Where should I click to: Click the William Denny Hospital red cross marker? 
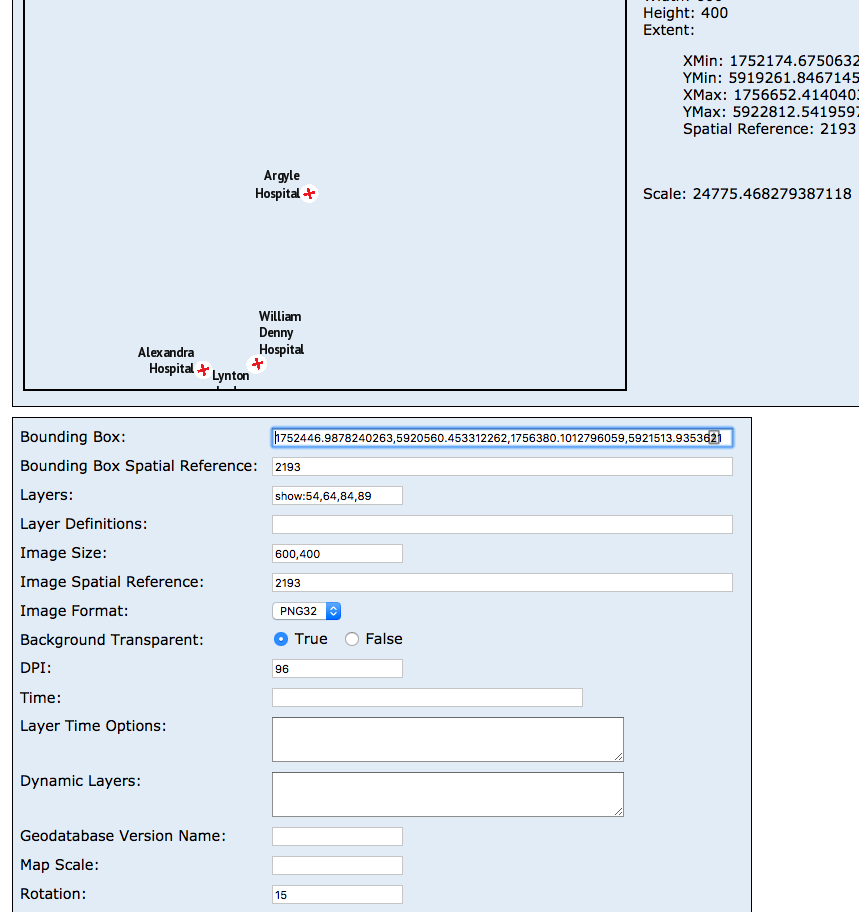point(257,364)
